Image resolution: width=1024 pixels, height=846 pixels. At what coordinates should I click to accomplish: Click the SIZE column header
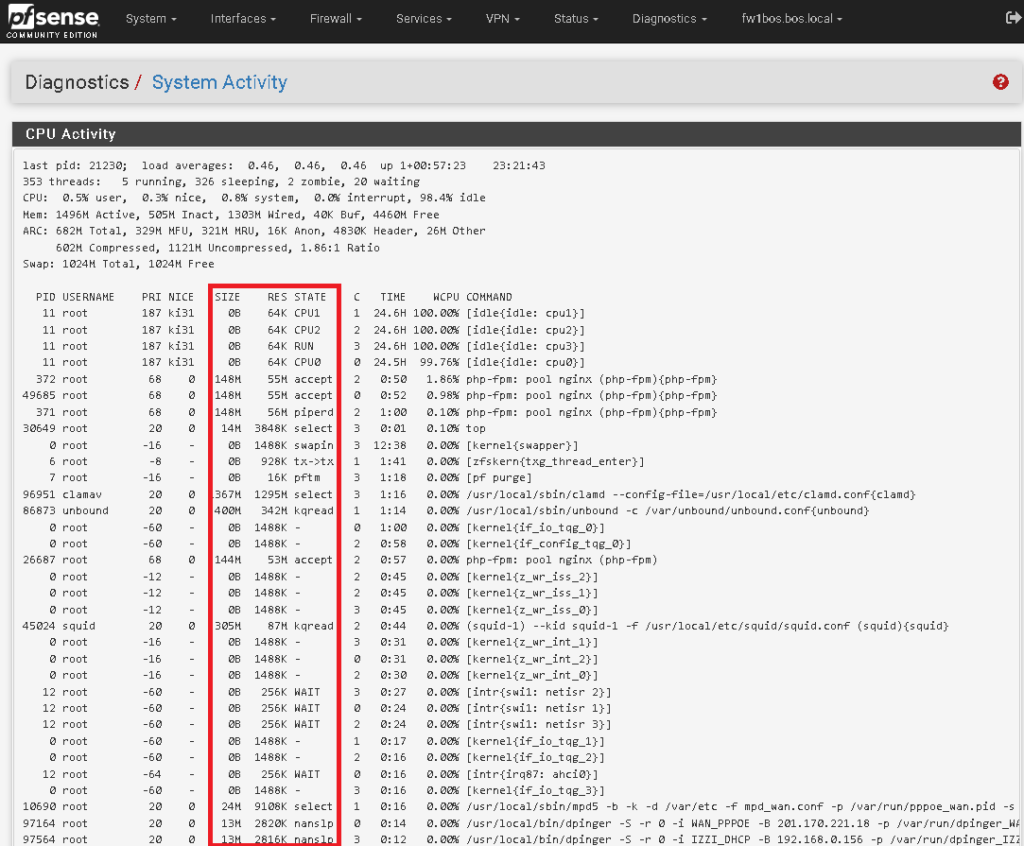[227, 297]
